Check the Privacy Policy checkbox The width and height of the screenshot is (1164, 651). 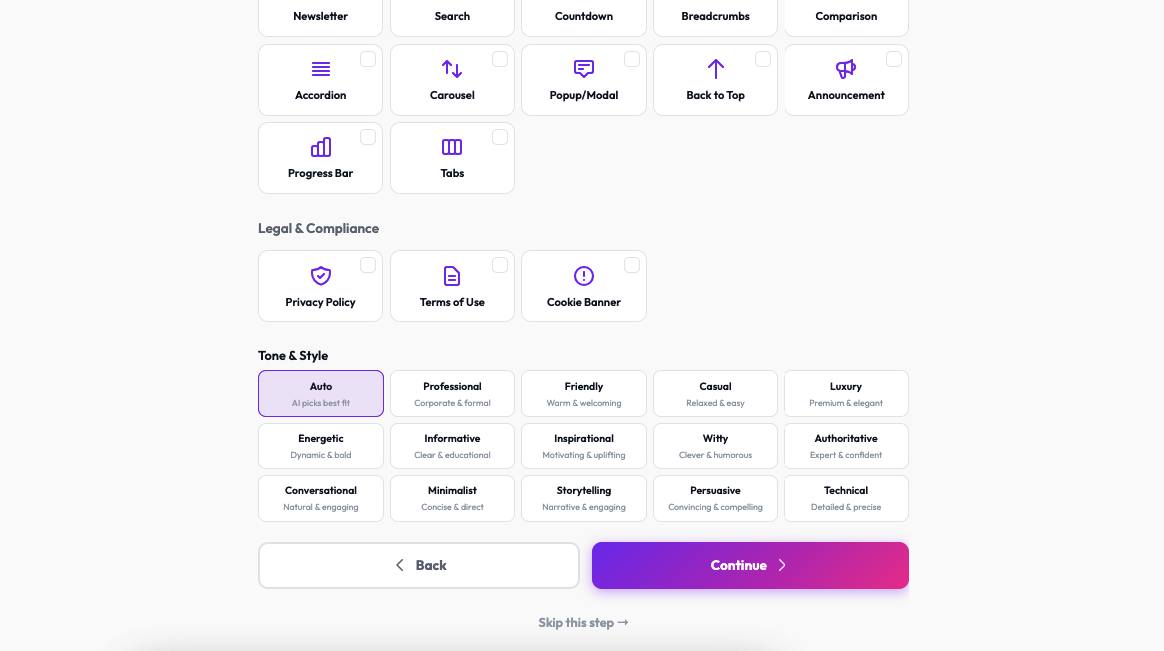tap(367, 265)
